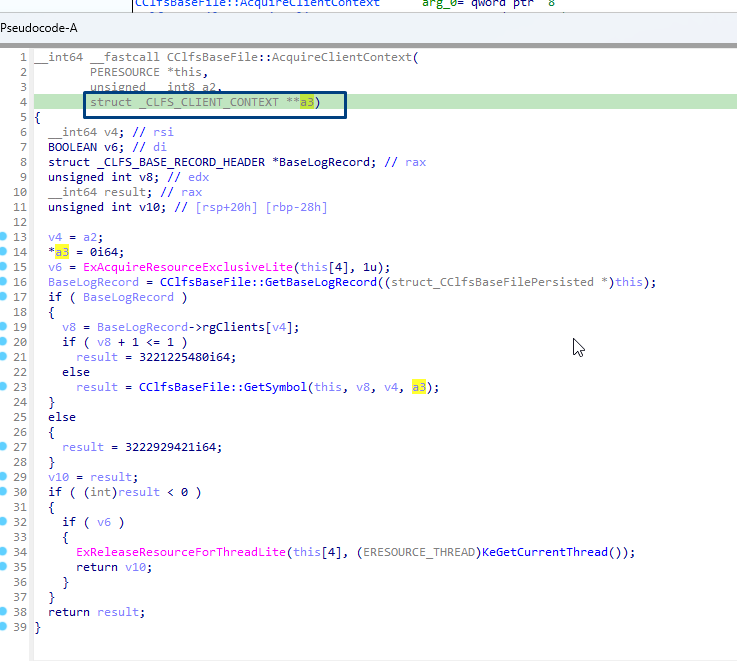Select 1u argument on line 15
This screenshot has height=661, width=737.
click(370, 267)
